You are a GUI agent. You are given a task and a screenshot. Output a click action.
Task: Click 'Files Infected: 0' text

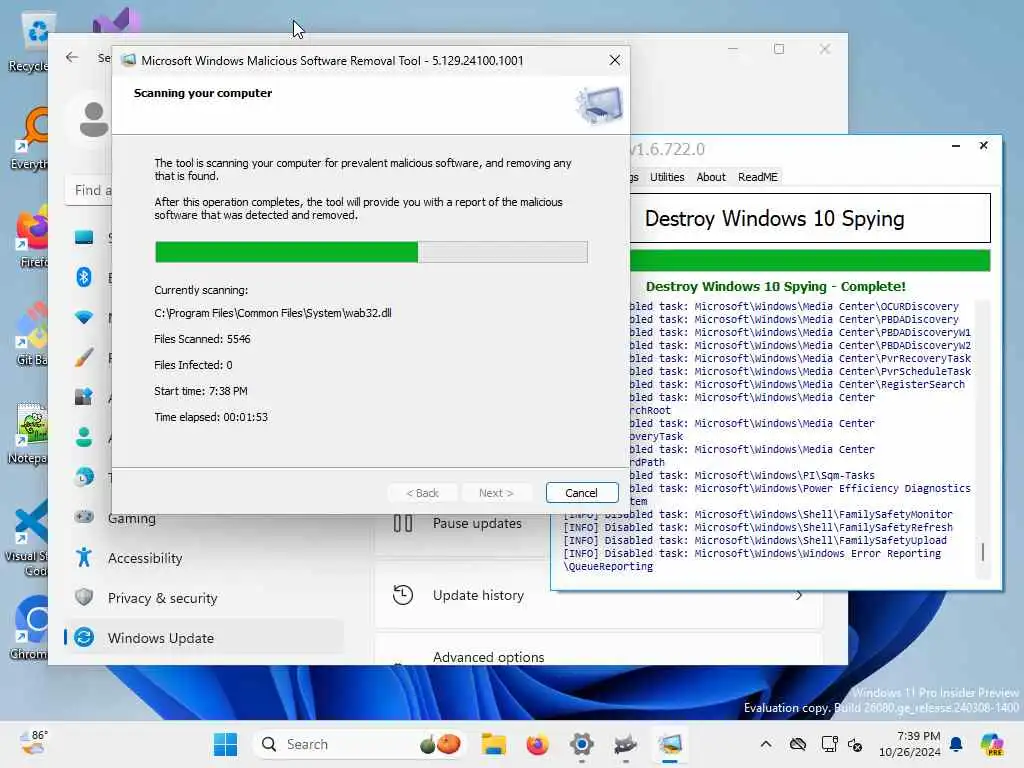[x=193, y=365]
